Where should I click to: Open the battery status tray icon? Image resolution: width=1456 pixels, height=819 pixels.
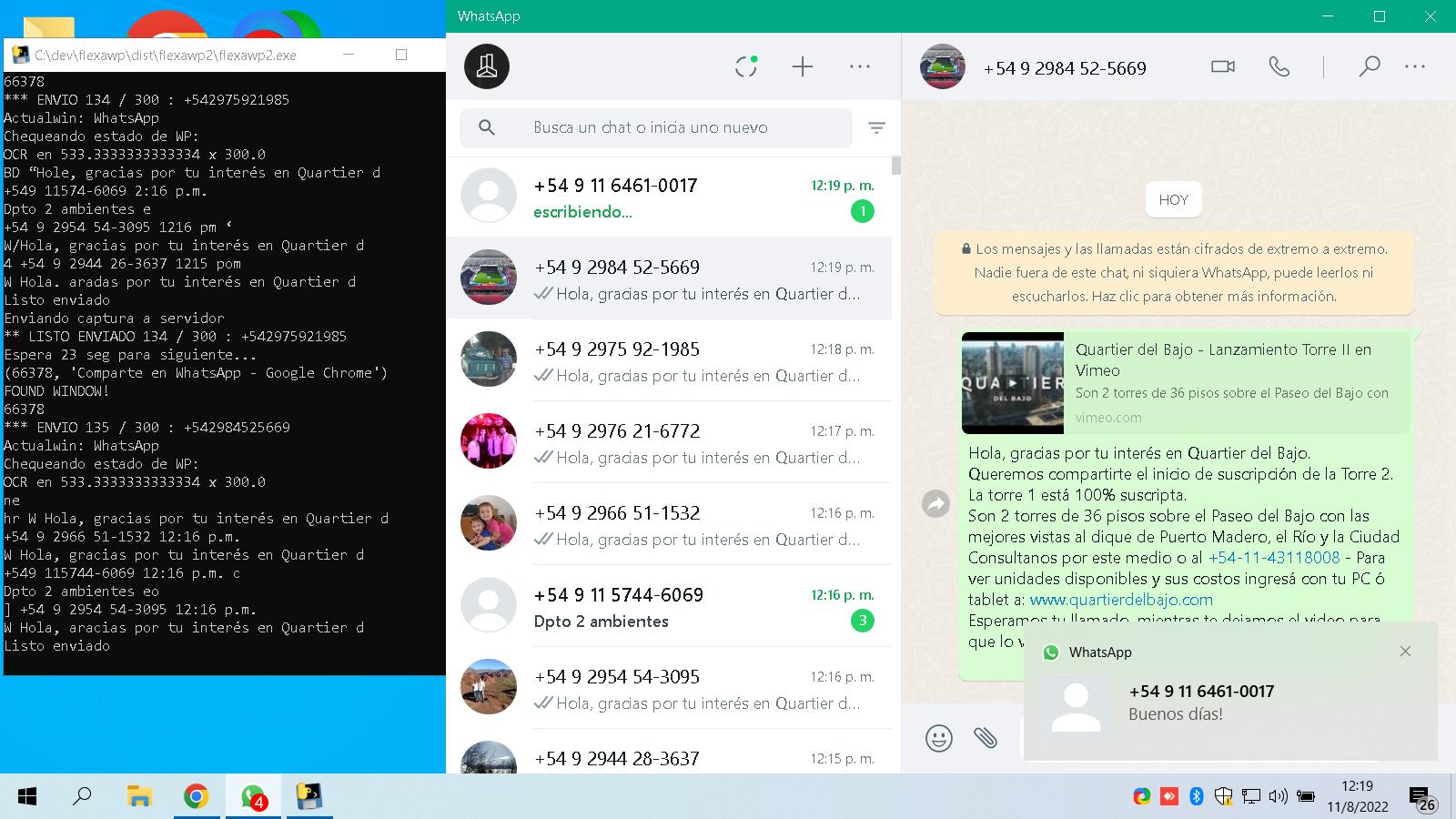click(x=1306, y=797)
